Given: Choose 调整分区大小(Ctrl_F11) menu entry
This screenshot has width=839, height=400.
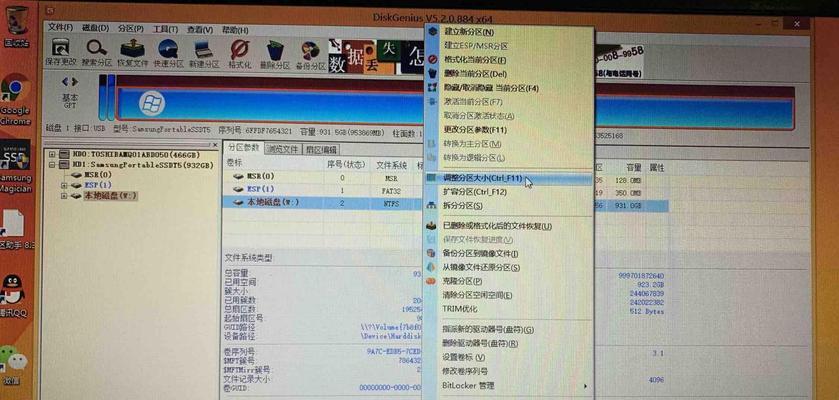Looking at the screenshot, I should (482, 178).
